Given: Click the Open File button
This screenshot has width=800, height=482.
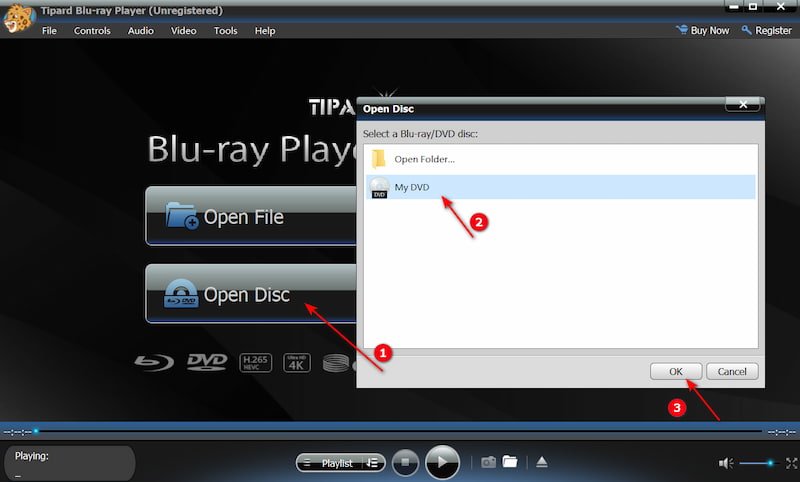Looking at the screenshot, I should click(x=251, y=216).
